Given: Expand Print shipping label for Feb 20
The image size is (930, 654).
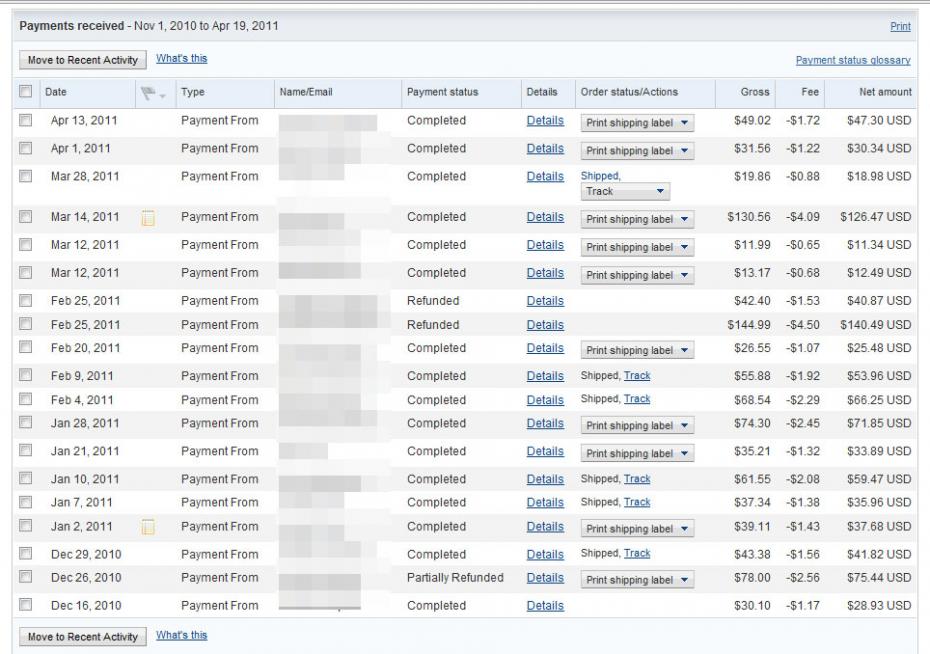Looking at the screenshot, I should pyautogui.click(x=637, y=350).
